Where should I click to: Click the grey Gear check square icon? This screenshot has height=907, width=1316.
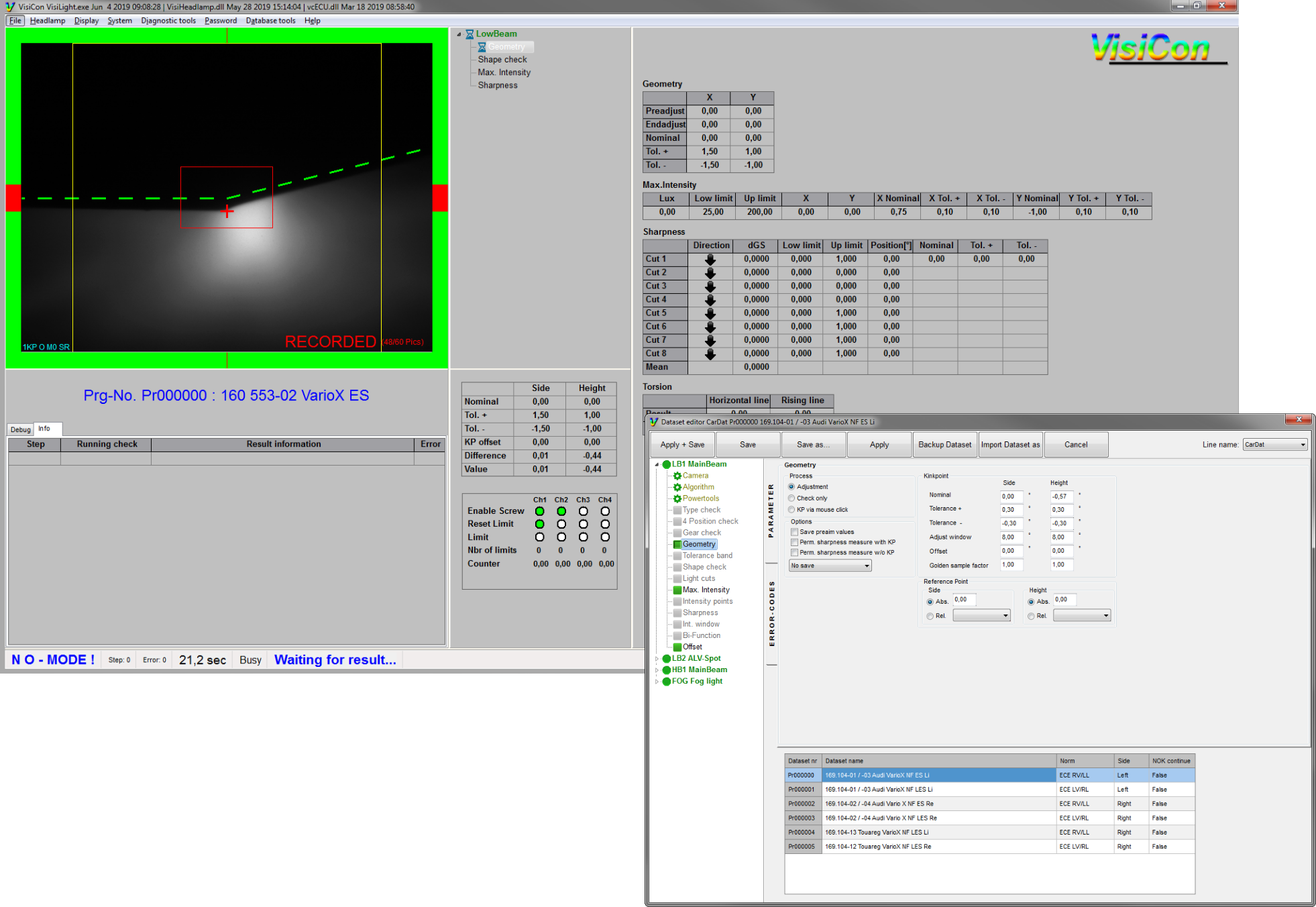coord(677,533)
